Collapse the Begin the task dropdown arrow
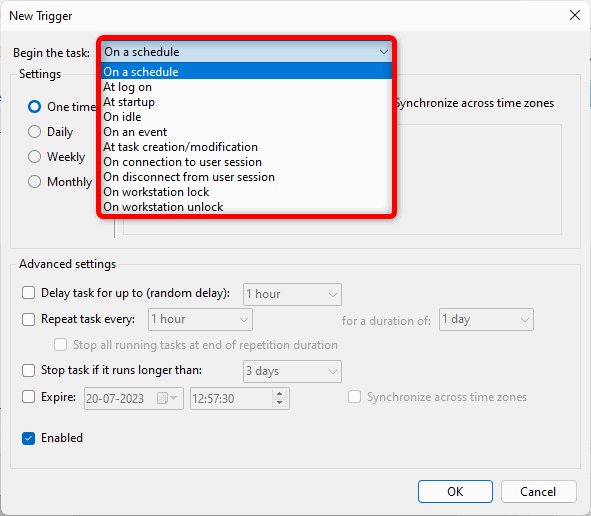The width and height of the screenshot is (591, 516). 384,52
